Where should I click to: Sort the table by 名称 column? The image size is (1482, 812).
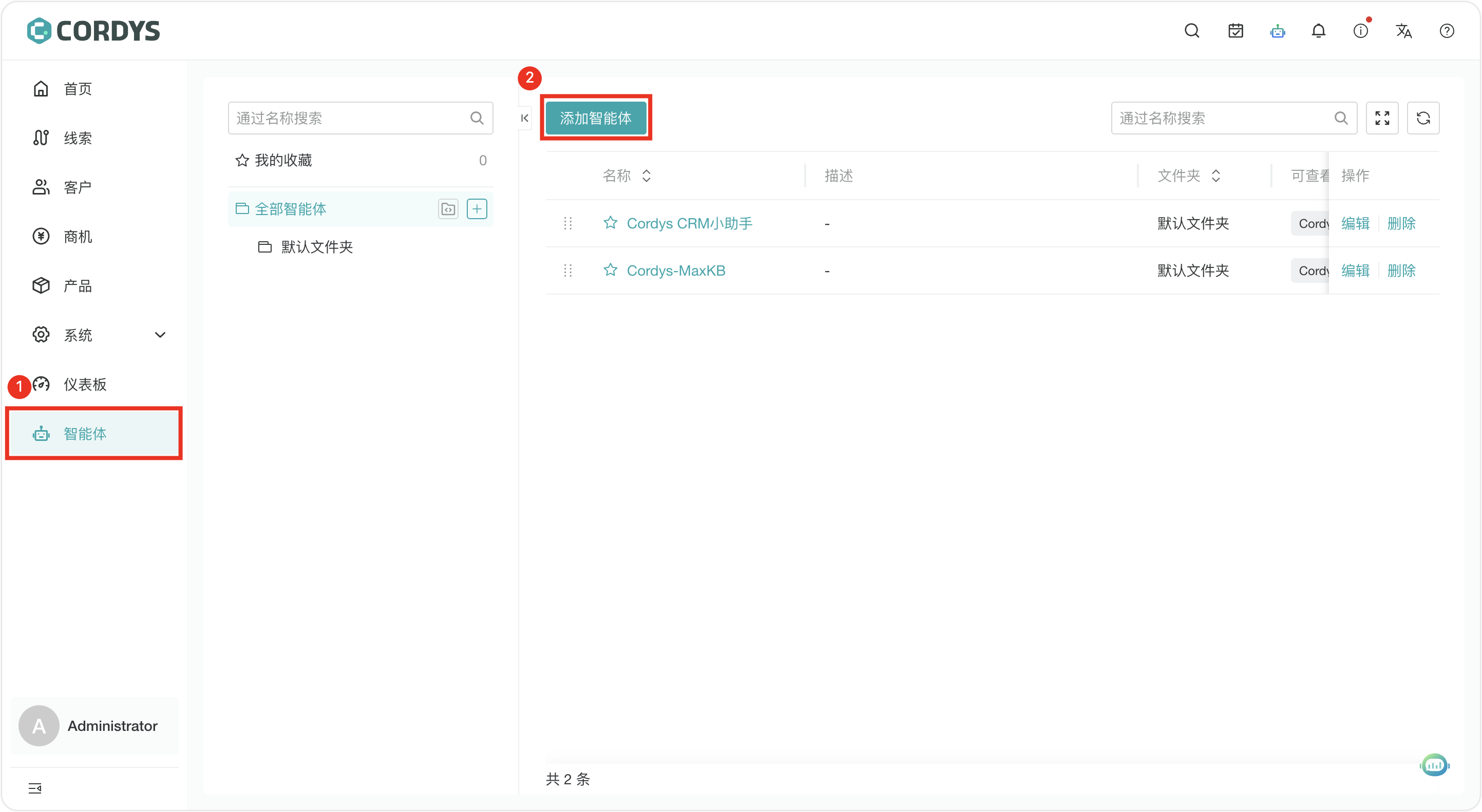645,176
